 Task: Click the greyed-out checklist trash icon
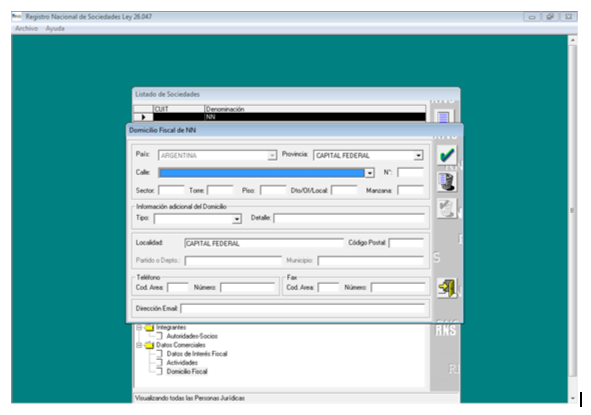[x=447, y=208]
